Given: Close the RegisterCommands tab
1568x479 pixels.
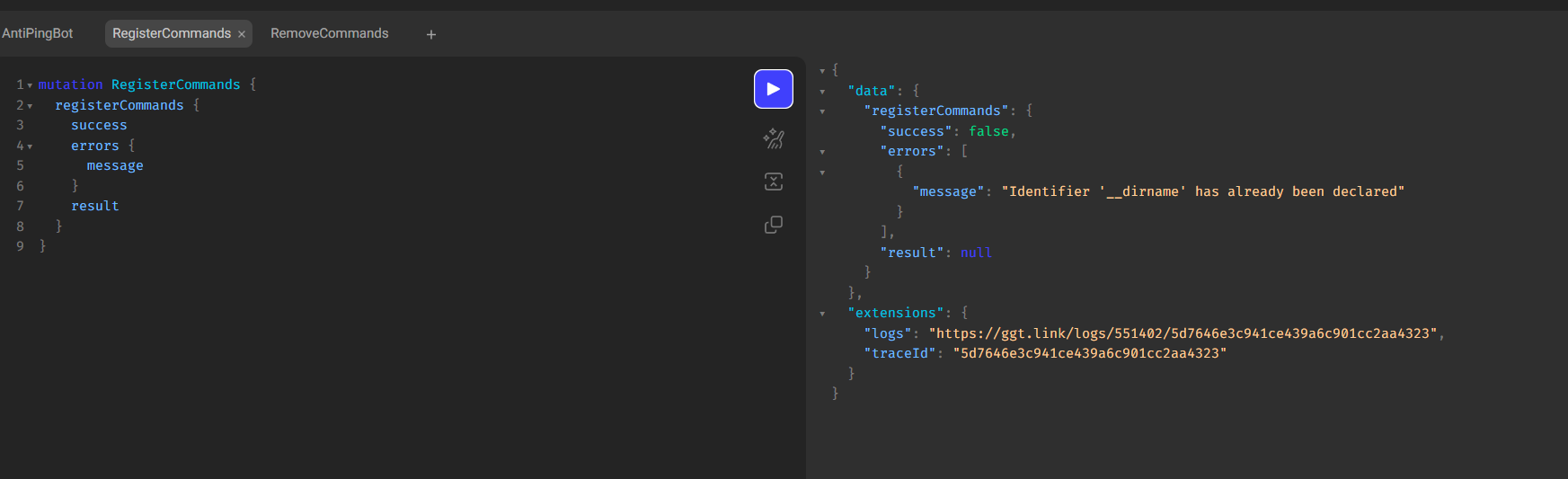Looking at the screenshot, I should click(242, 34).
